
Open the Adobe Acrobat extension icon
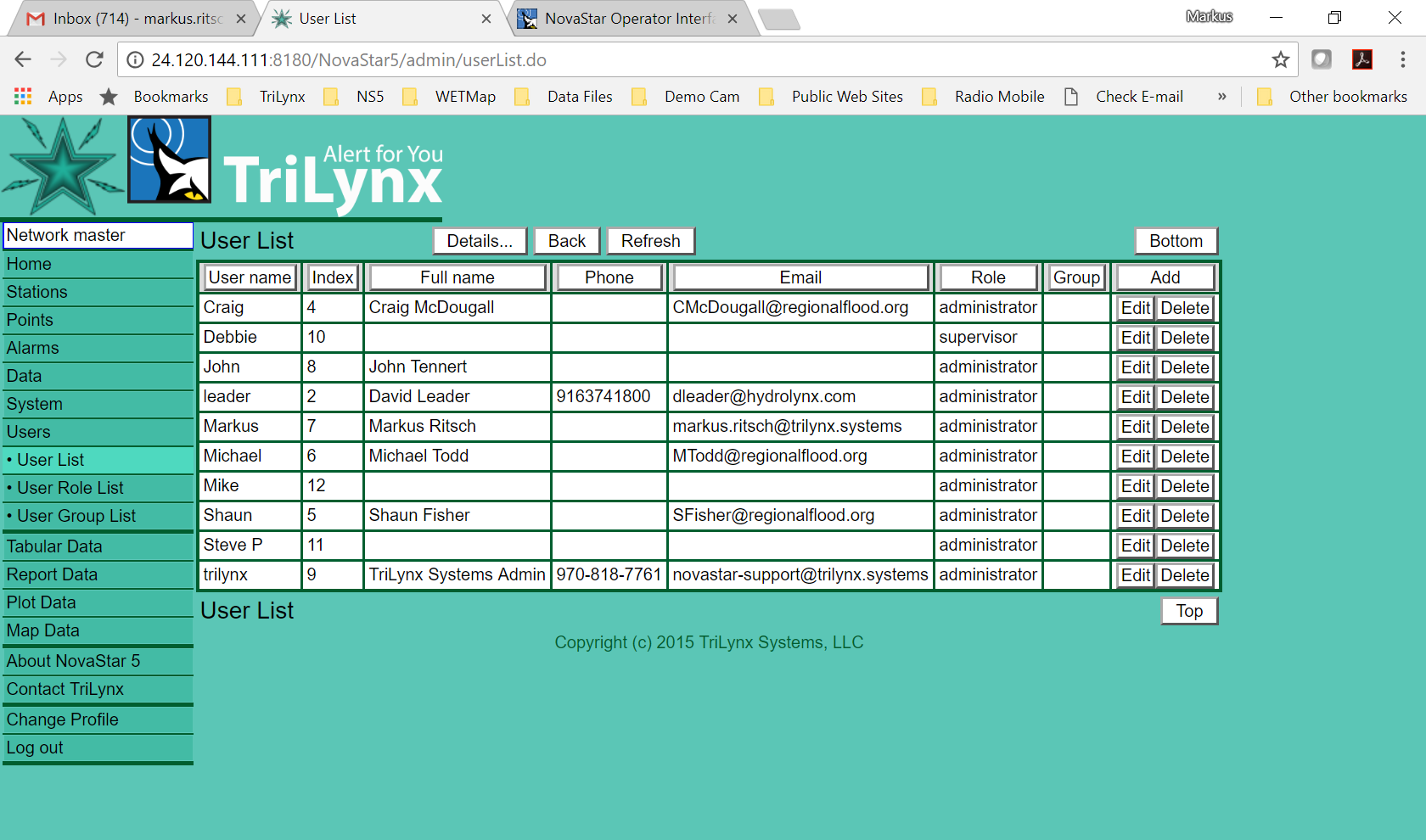pyautogui.click(x=1362, y=59)
